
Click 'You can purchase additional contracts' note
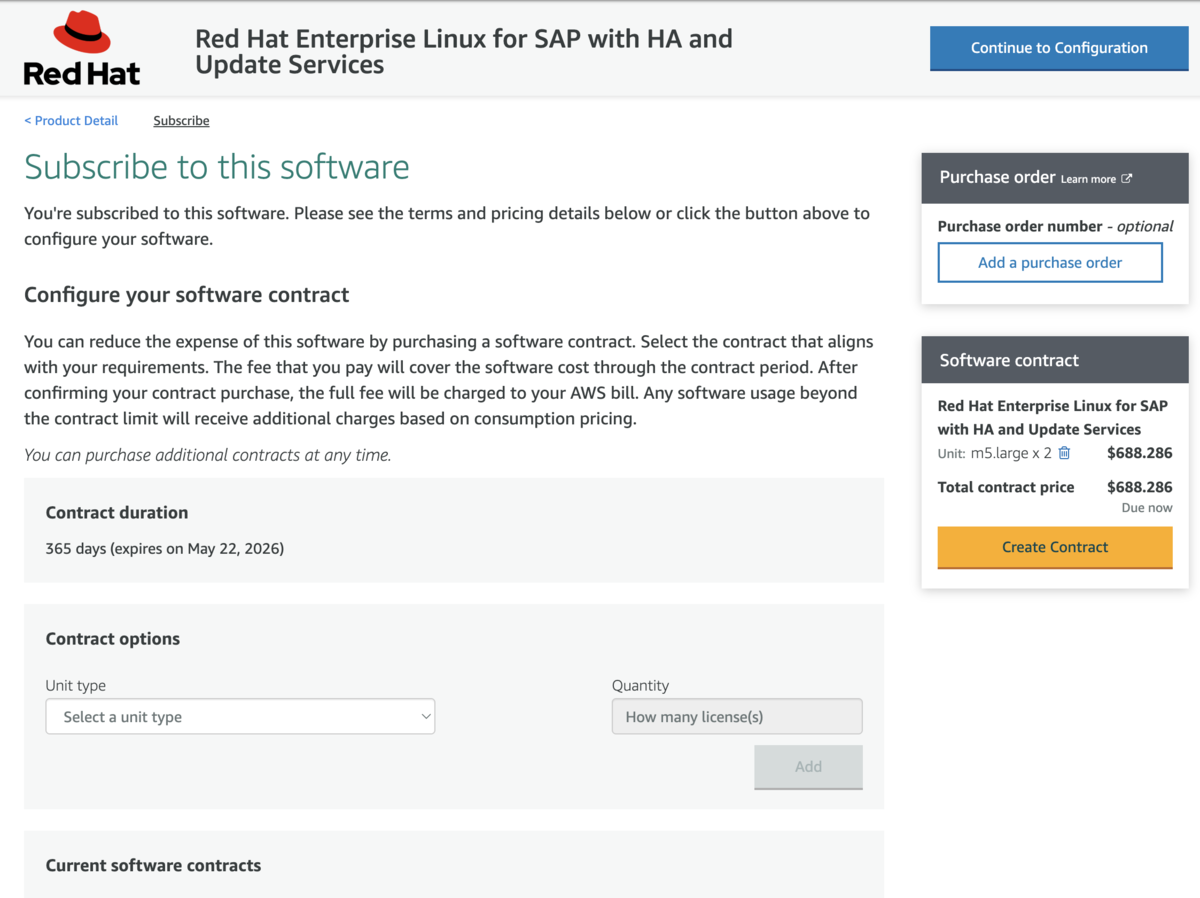[207, 455]
